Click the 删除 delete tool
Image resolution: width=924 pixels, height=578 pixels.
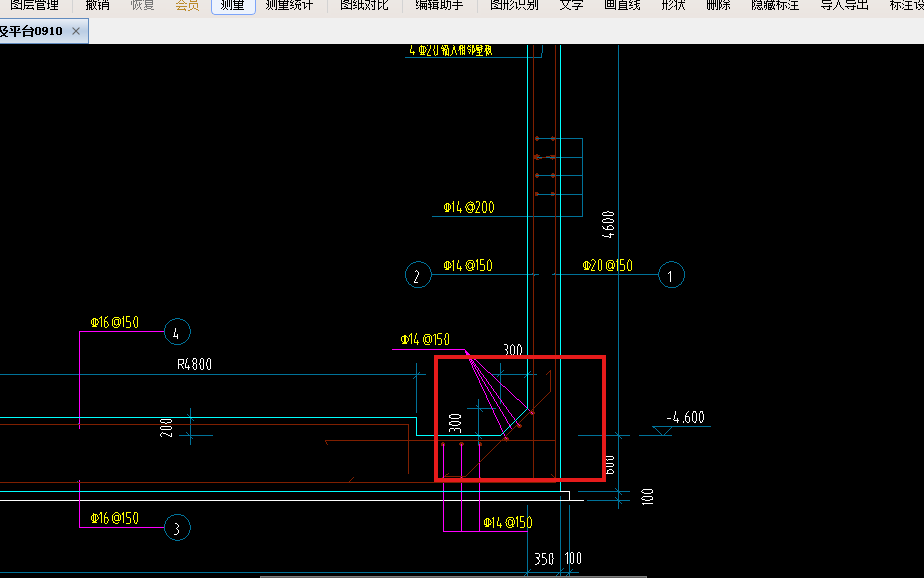[x=718, y=6]
